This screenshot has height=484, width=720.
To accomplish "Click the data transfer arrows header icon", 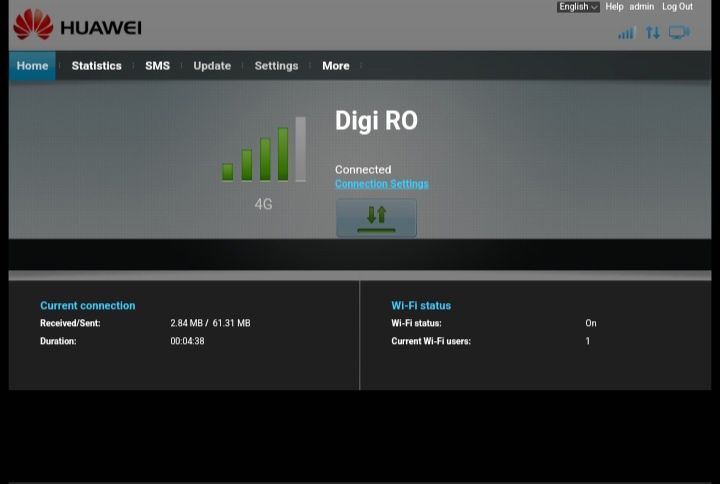I will coord(652,33).
